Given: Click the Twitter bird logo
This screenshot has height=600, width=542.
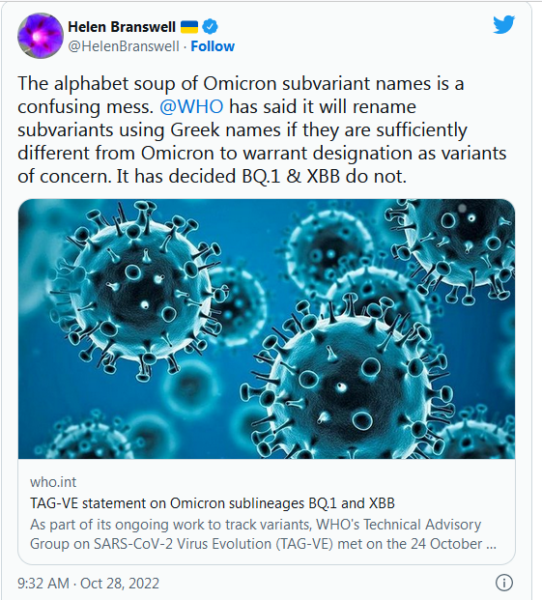Looking at the screenshot, I should 503,25.
